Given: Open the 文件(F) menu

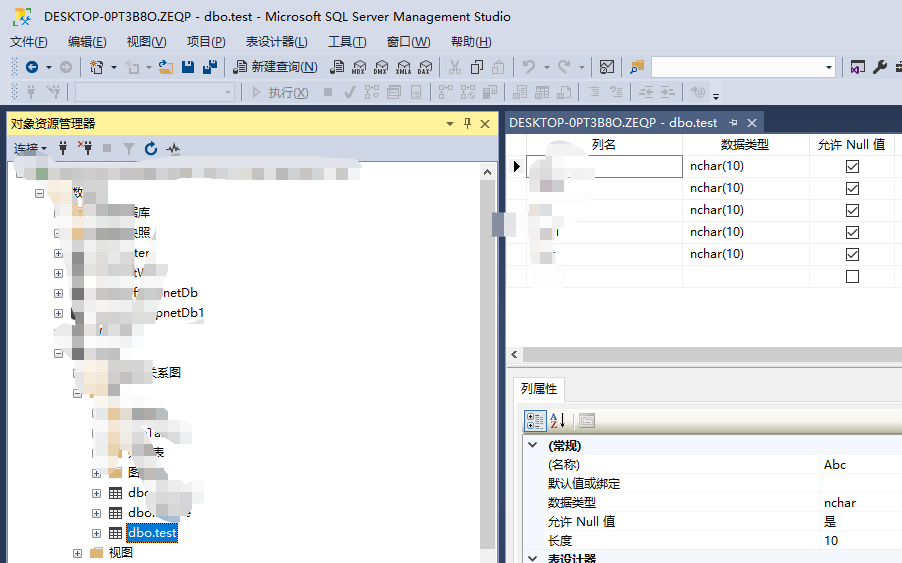Looking at the screenshot, I should [x=29, y=41].
